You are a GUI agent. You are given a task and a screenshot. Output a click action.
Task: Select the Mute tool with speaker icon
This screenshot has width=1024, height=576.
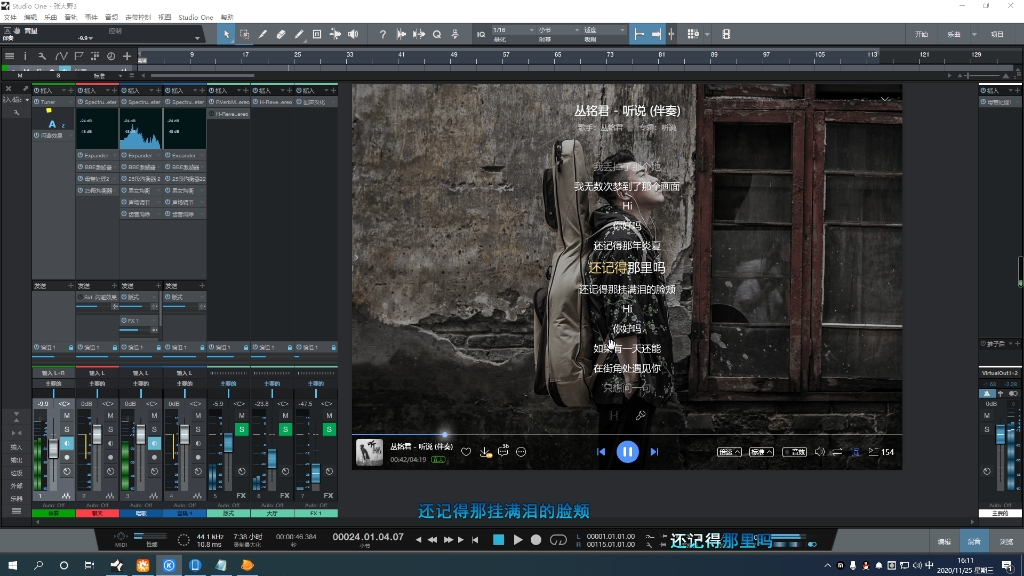[x=354, y=33]
